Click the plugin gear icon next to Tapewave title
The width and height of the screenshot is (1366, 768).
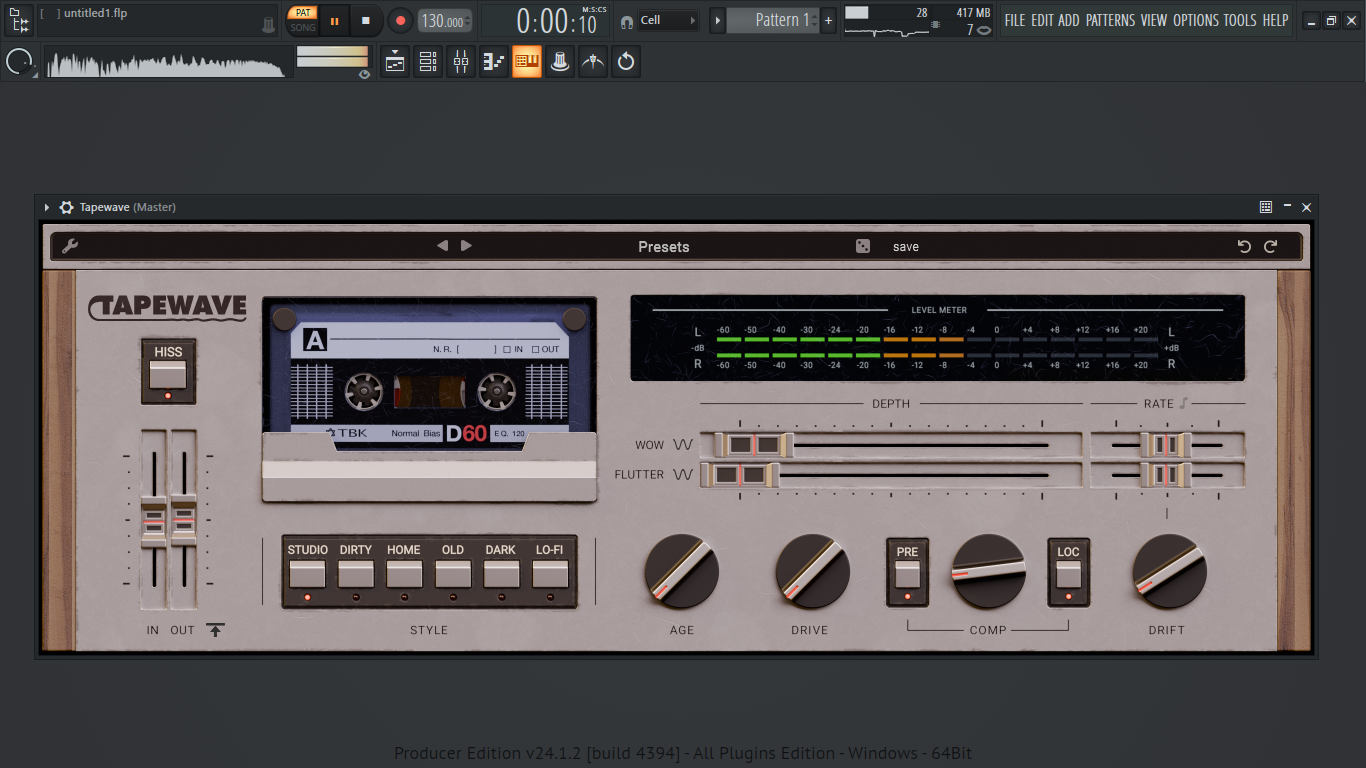click(67, 207)
